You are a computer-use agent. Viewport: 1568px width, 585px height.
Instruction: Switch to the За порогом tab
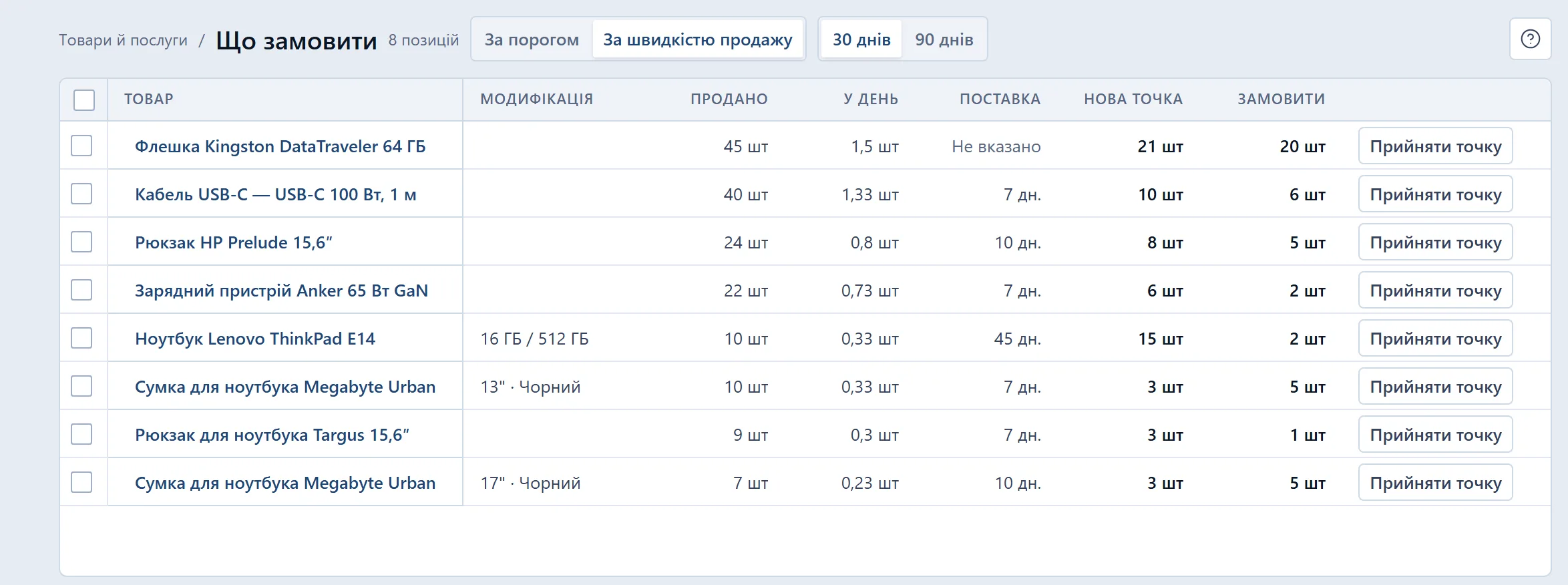point(532,39)
